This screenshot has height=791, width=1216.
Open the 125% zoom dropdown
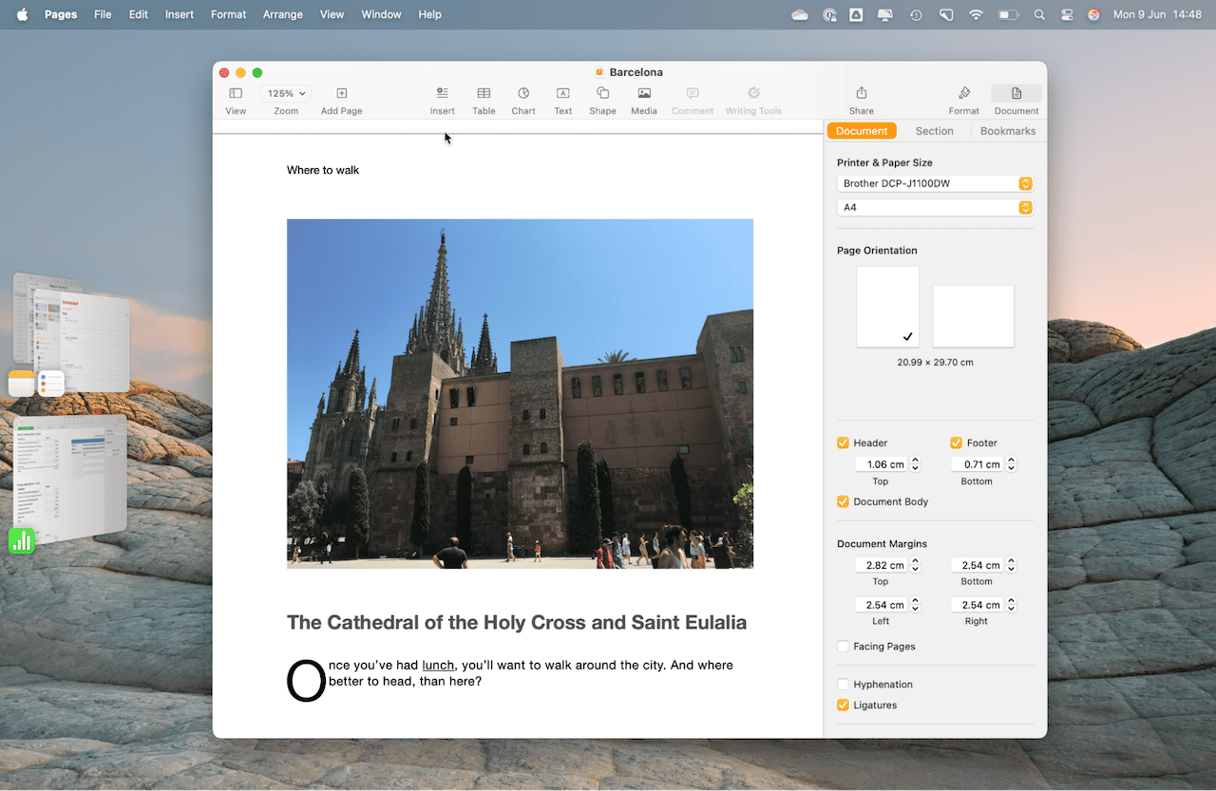[286, 94]
